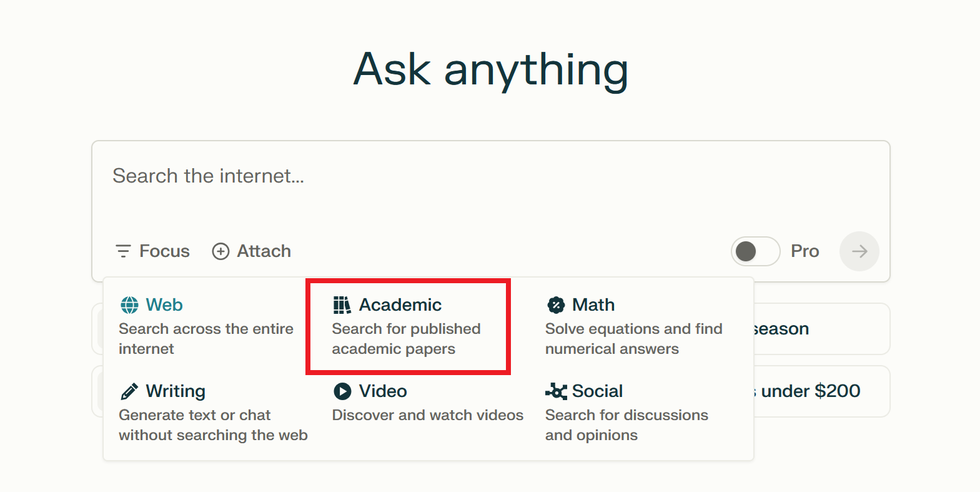Select the Web focus option
This screenshot has width=980, height=492.
(205, 326)
